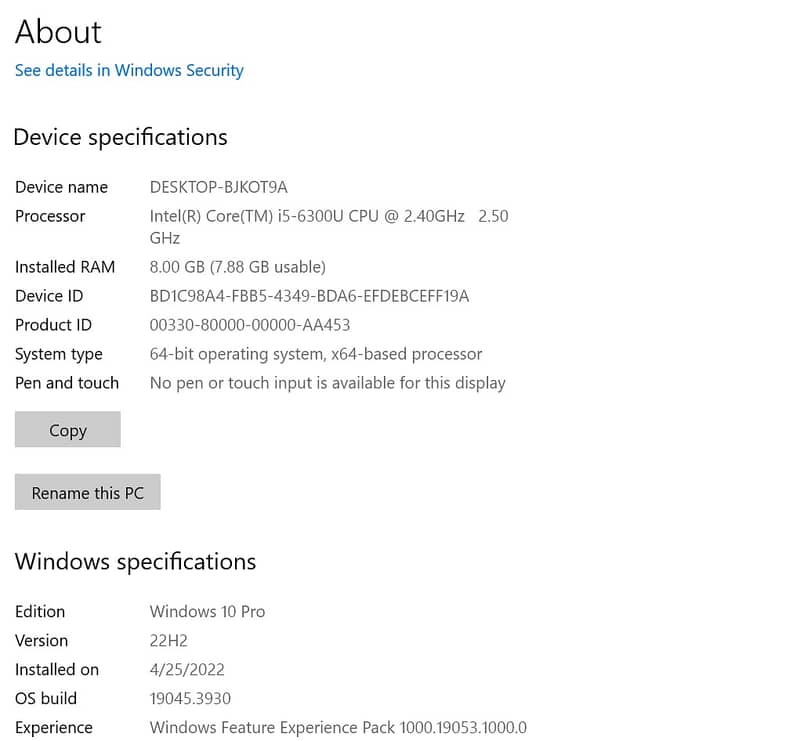Image resolution: width=800 pixels, height=741 pixels.
Task: Click the OS build number 19045.3930
Action: (190, 698)
